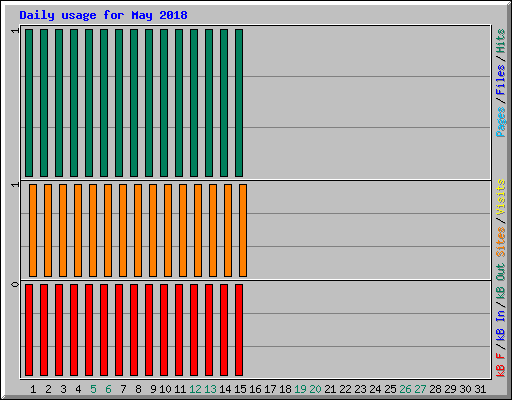Click the green weekend day label '5'

click(x=93, y=389)
